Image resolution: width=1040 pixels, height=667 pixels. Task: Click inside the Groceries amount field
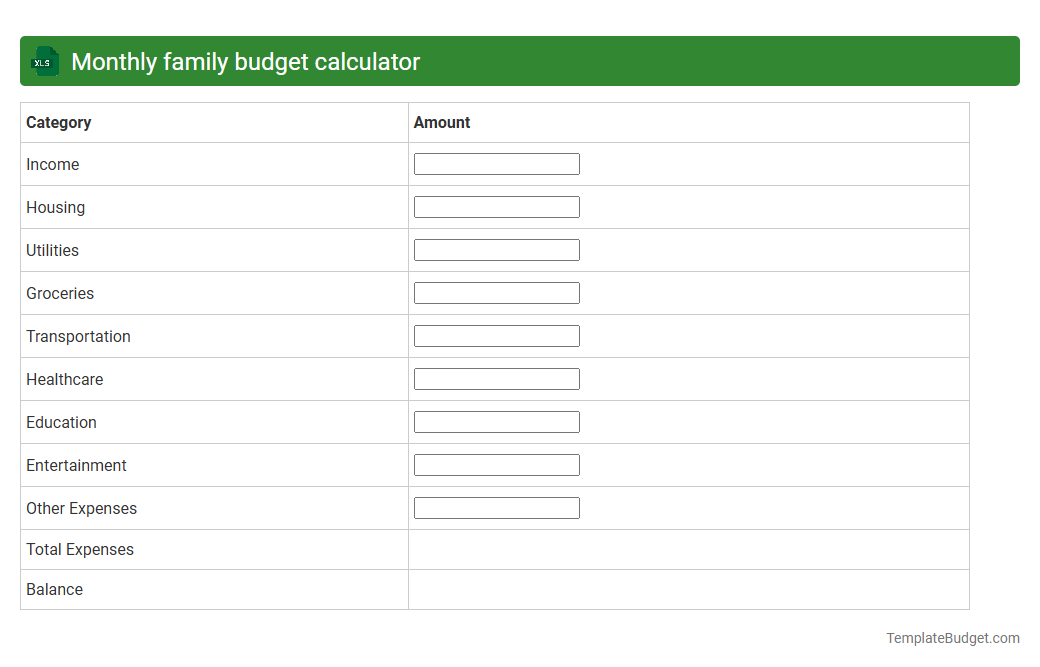pos(496,292)
